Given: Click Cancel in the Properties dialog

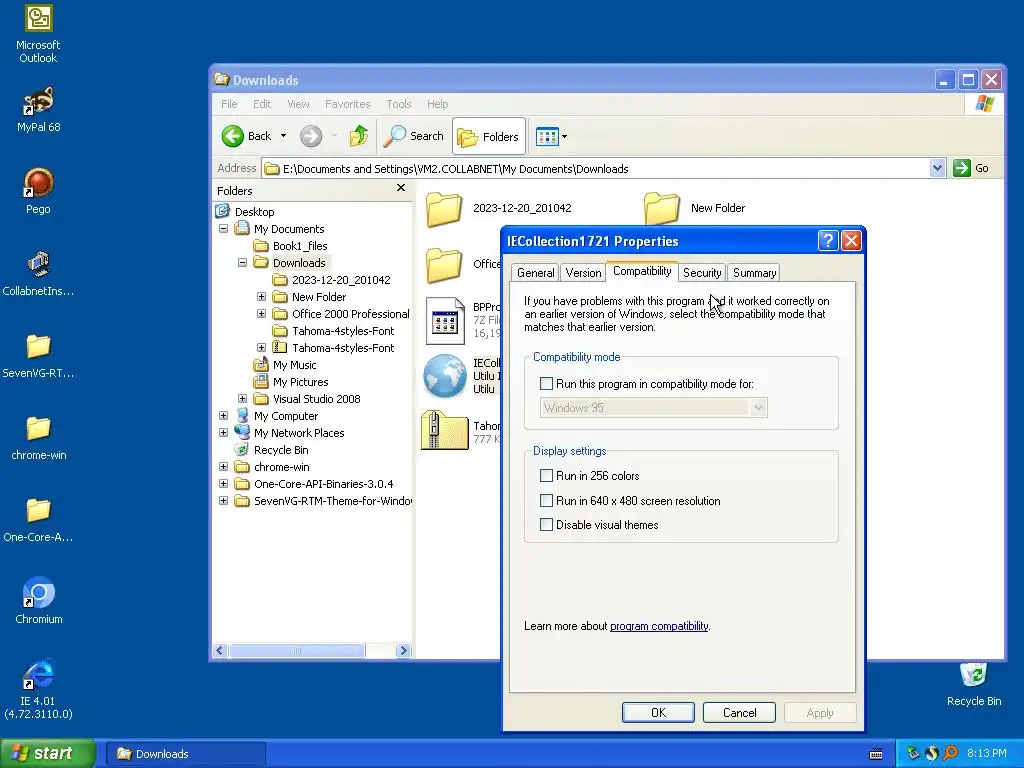Looking at the screenshot, I should [739, 712].
